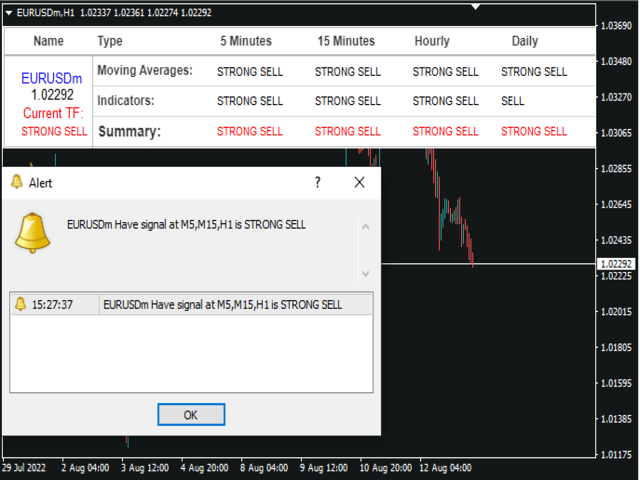Click the 1.01175 price axis label
The height and width of the screenshot is (480, 640).
[616, 455]
